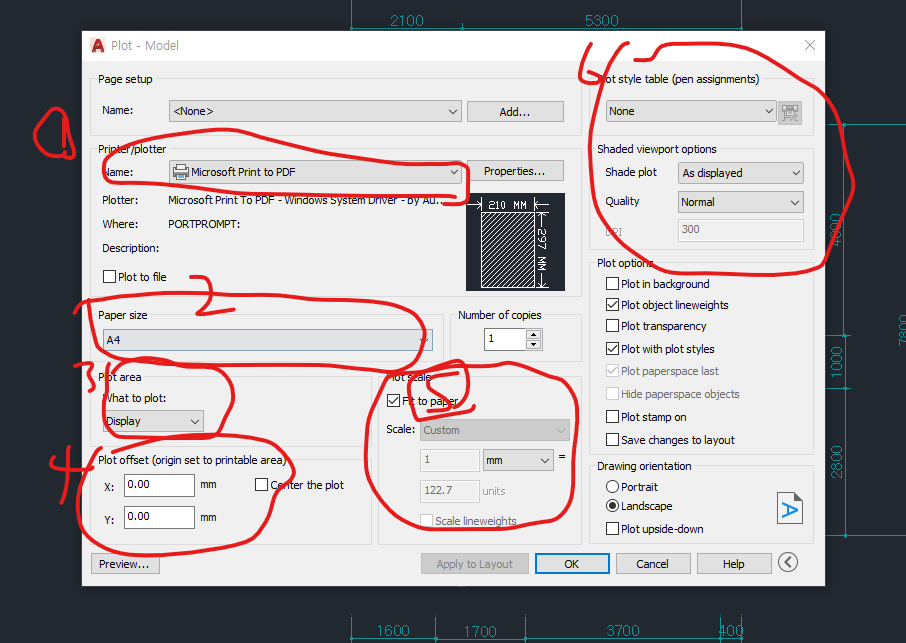Click the 2100 dimension in the drawing

point(407,21)
